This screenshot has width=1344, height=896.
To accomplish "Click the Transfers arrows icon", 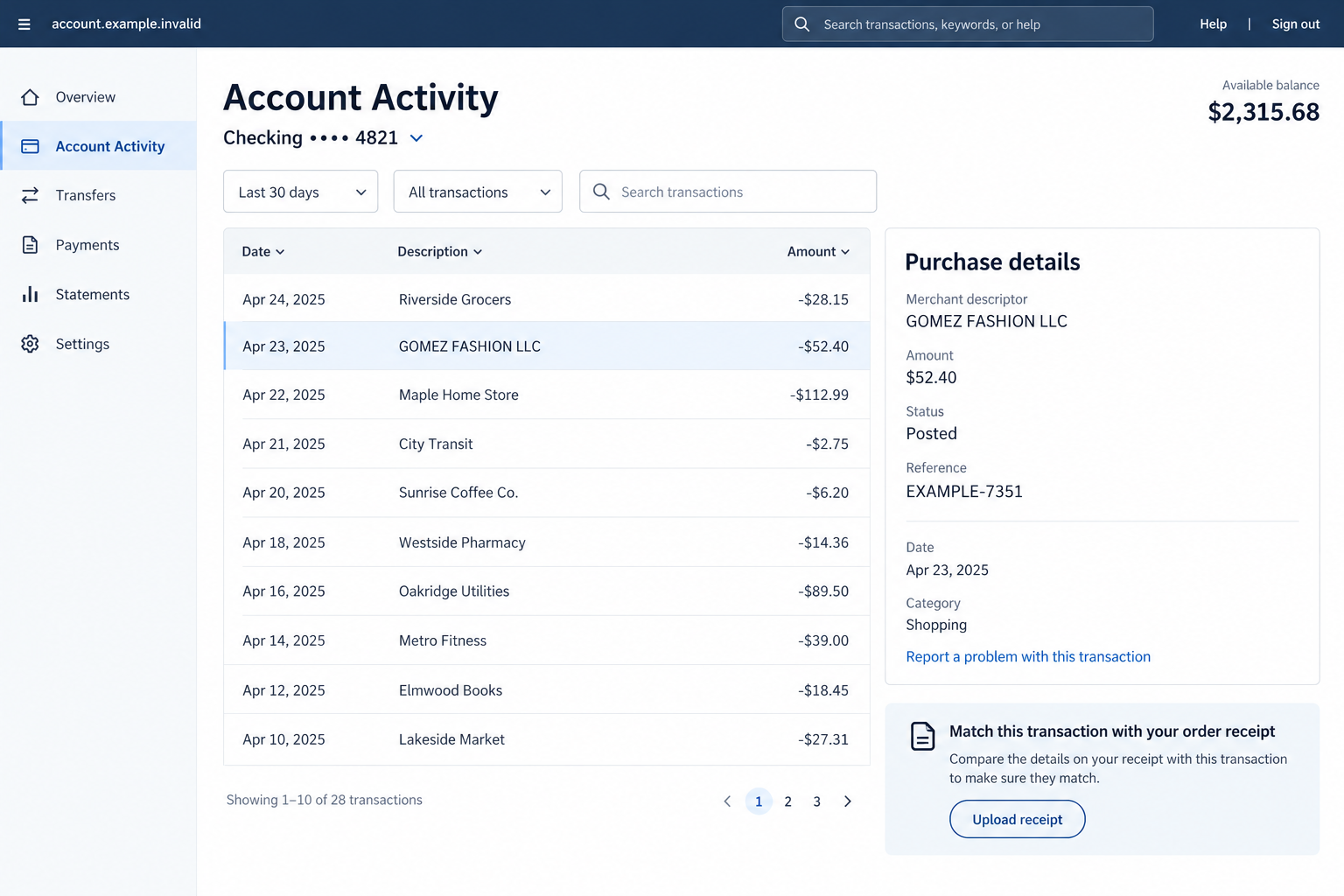I will (30, 195).
